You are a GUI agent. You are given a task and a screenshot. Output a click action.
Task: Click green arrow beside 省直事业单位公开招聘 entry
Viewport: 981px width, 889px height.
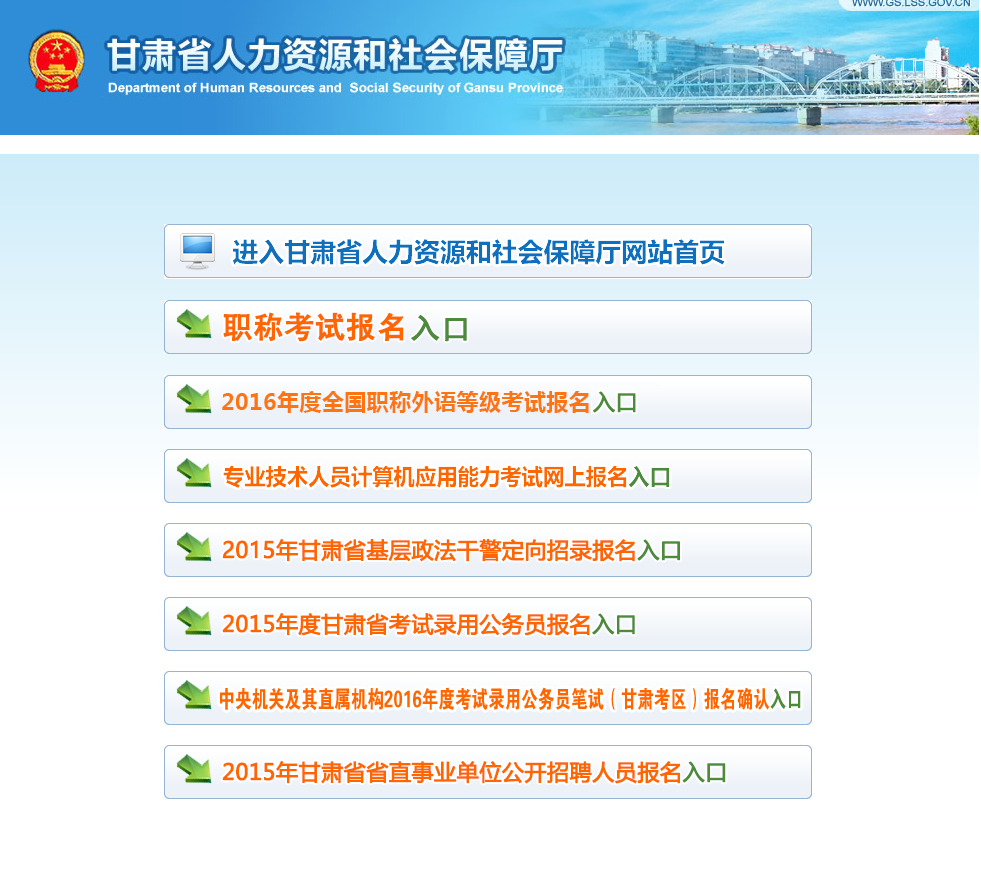(x=194, y=770)
